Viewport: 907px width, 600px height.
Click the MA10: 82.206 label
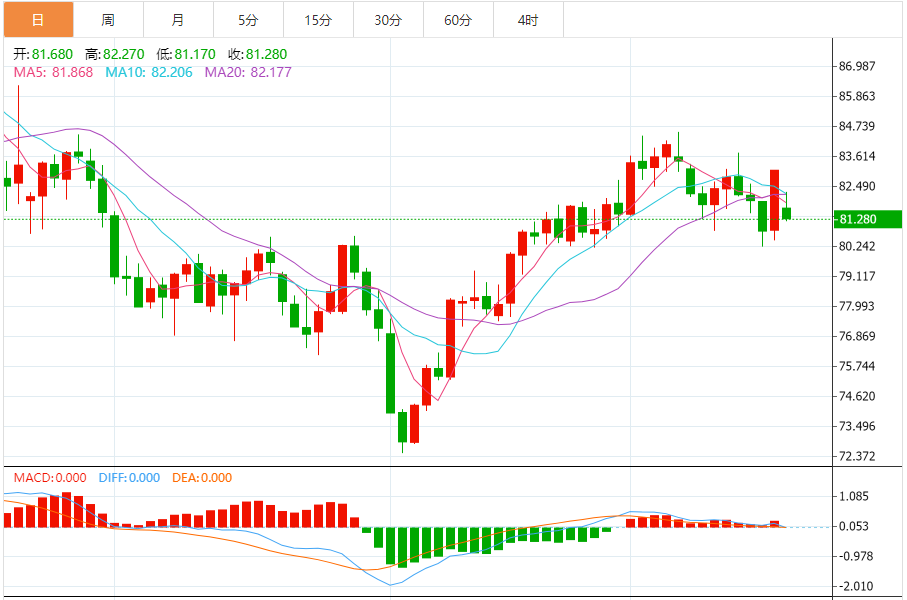tap(149, 72)
